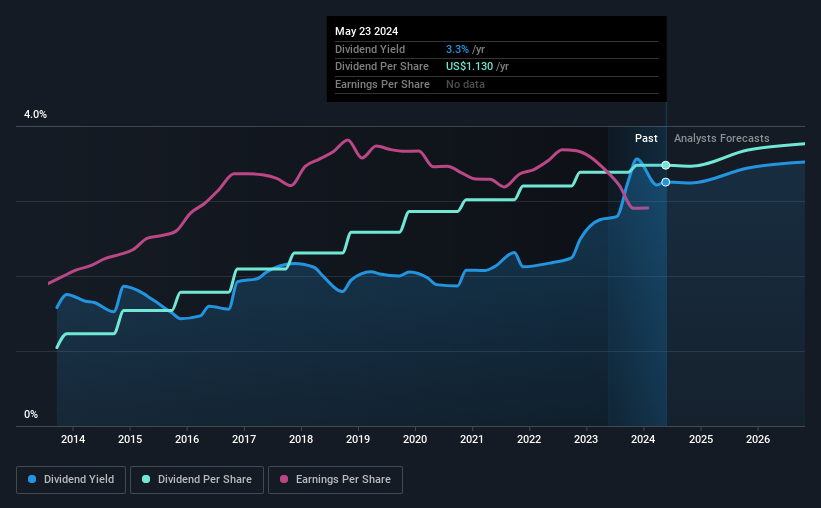This screenshot has width=821, height=508.
Task: Click the US$1.130 dividend value
Action: [470, 67]
